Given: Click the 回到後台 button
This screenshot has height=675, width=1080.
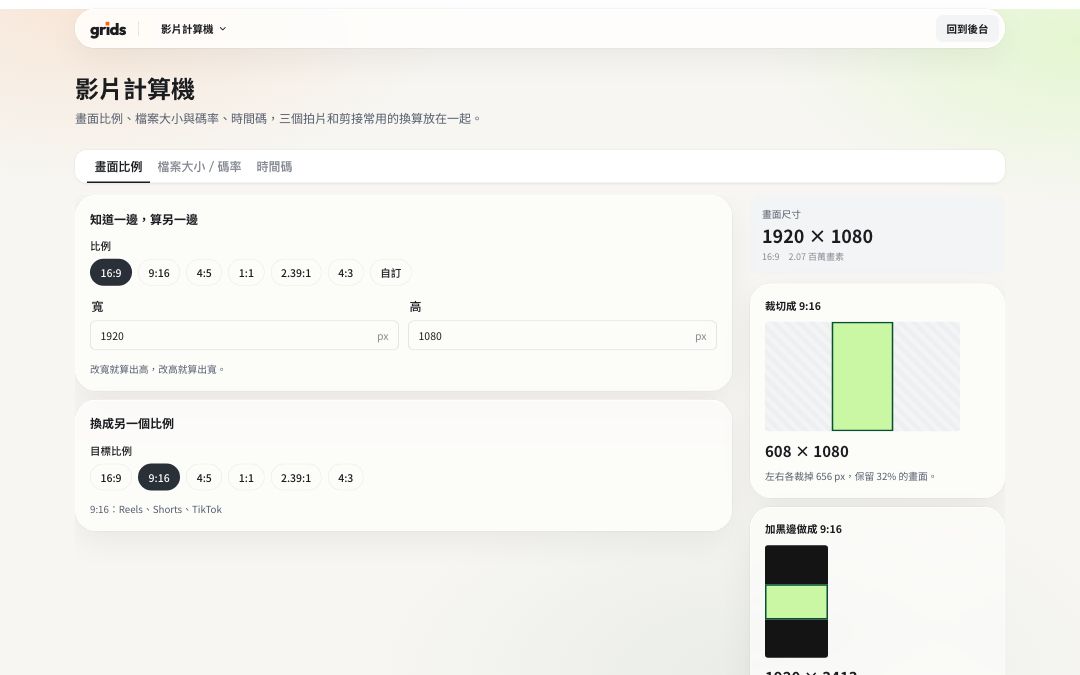Looking at the screenshot, I should pyautogui.click(x=967, y=29).
